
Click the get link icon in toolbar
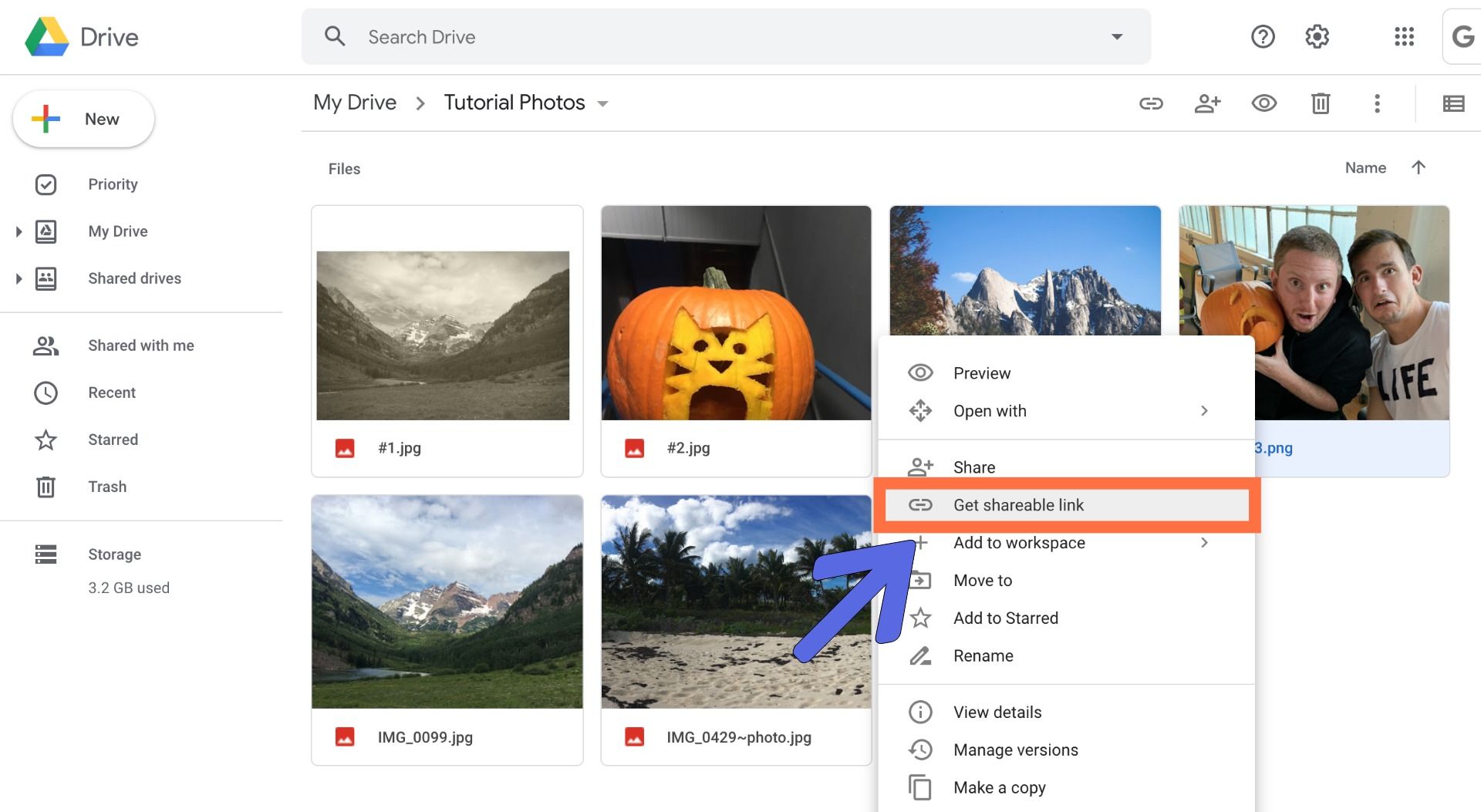[1151, 103]
